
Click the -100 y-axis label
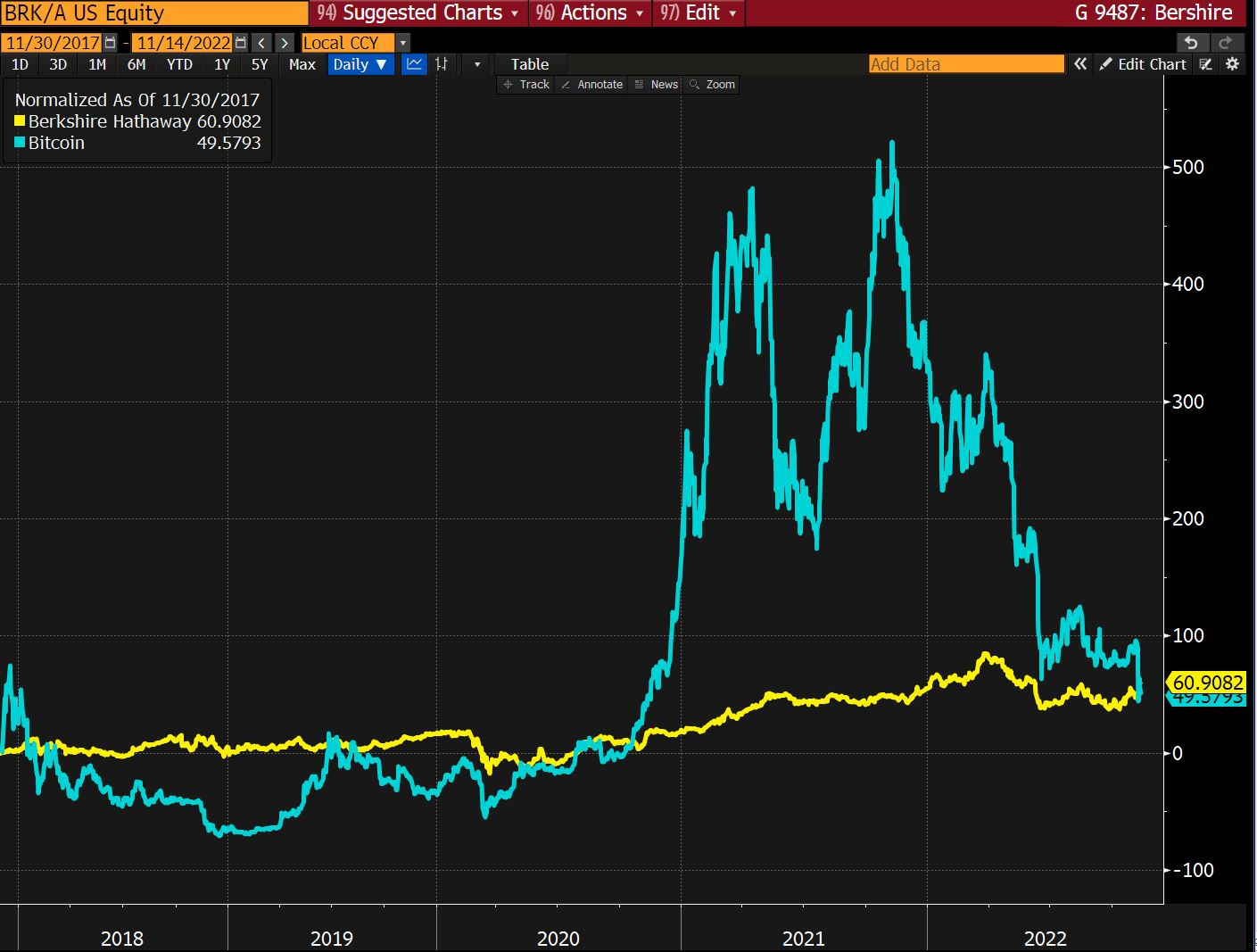click(x=1192, y=870)
